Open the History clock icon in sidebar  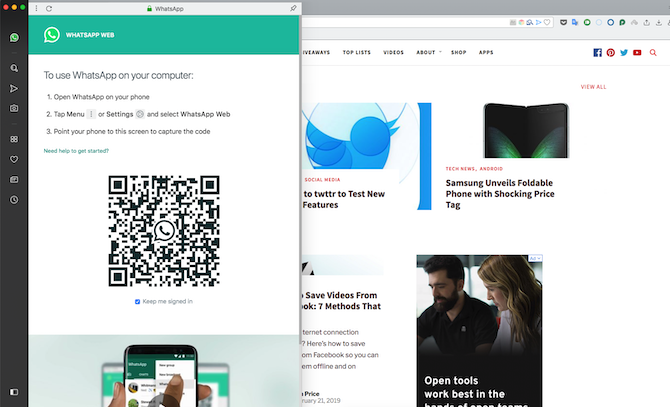click(x=14, y=200)
